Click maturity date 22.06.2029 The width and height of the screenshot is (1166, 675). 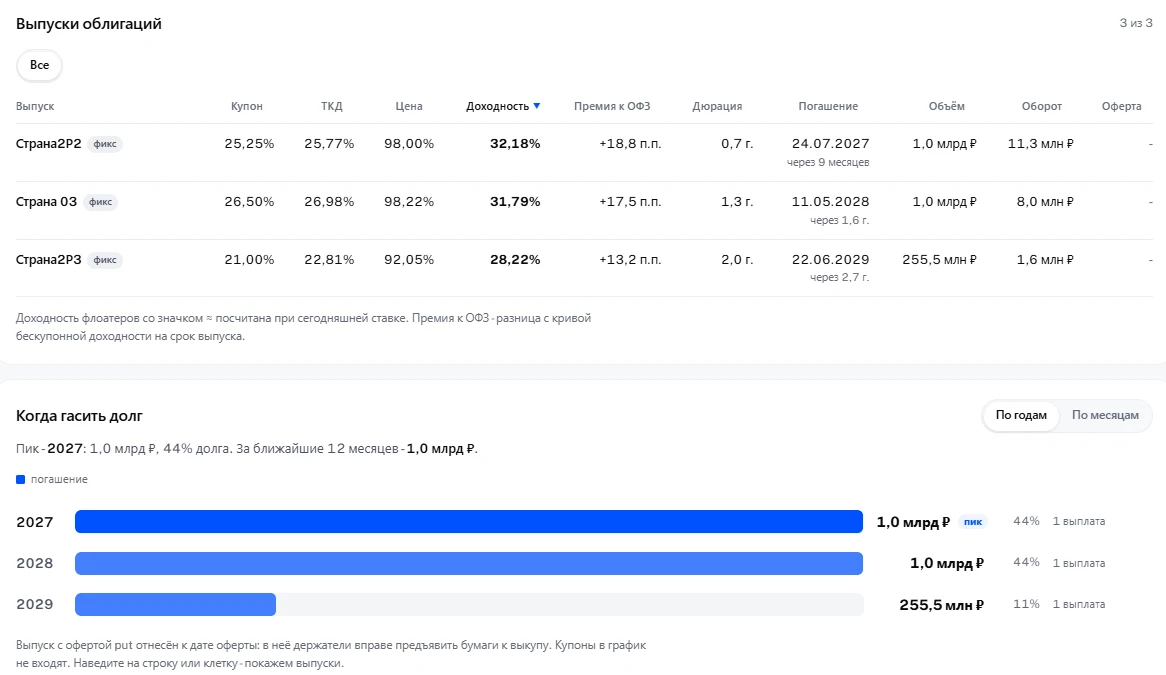click(830, 259)
